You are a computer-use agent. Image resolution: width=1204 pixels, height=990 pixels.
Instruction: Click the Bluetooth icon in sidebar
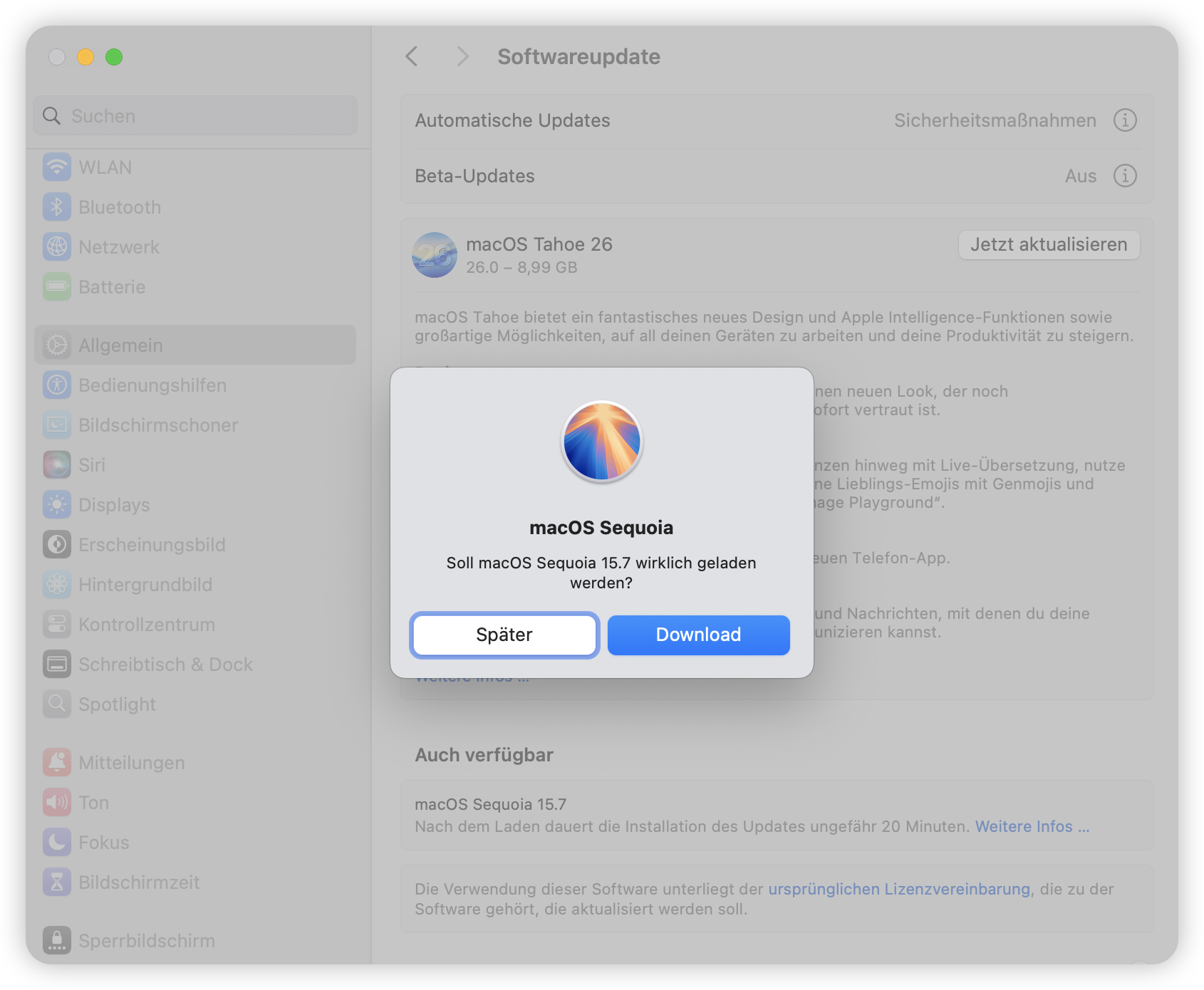point(57,207)
